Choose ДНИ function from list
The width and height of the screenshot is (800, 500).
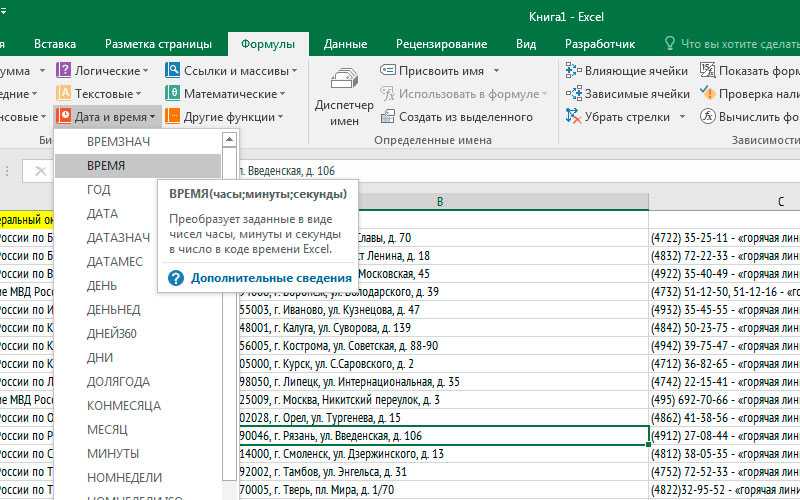pyautogui.click(x=138, y=357)
